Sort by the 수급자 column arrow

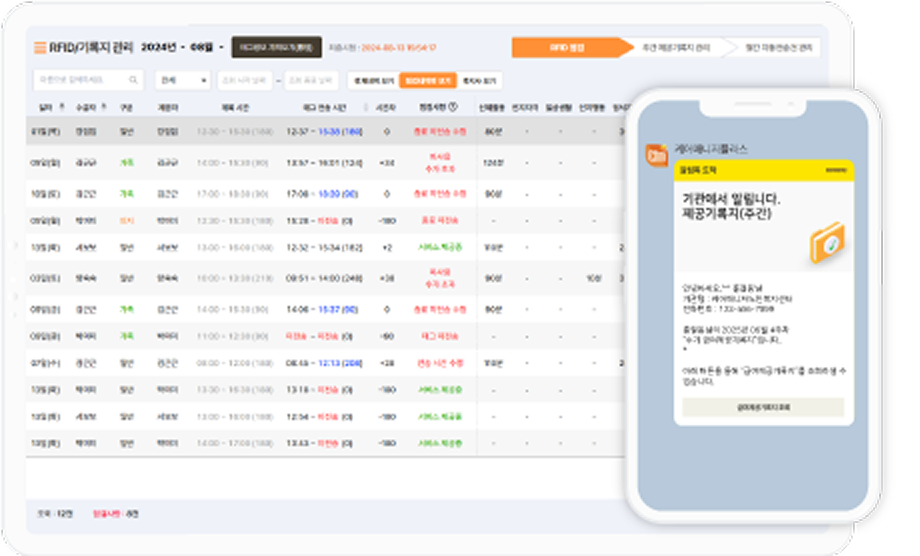[103, 107]
